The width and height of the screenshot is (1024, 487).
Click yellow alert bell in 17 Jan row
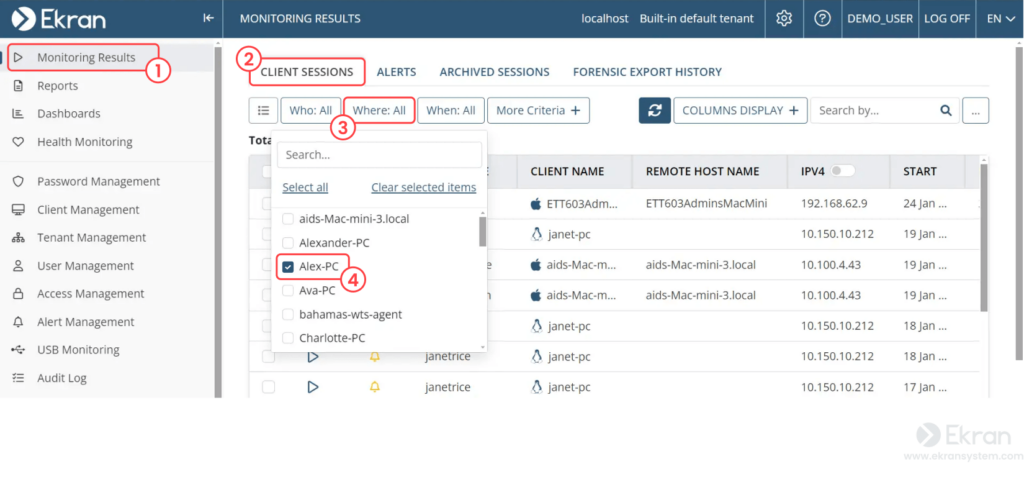coord(374,387)
